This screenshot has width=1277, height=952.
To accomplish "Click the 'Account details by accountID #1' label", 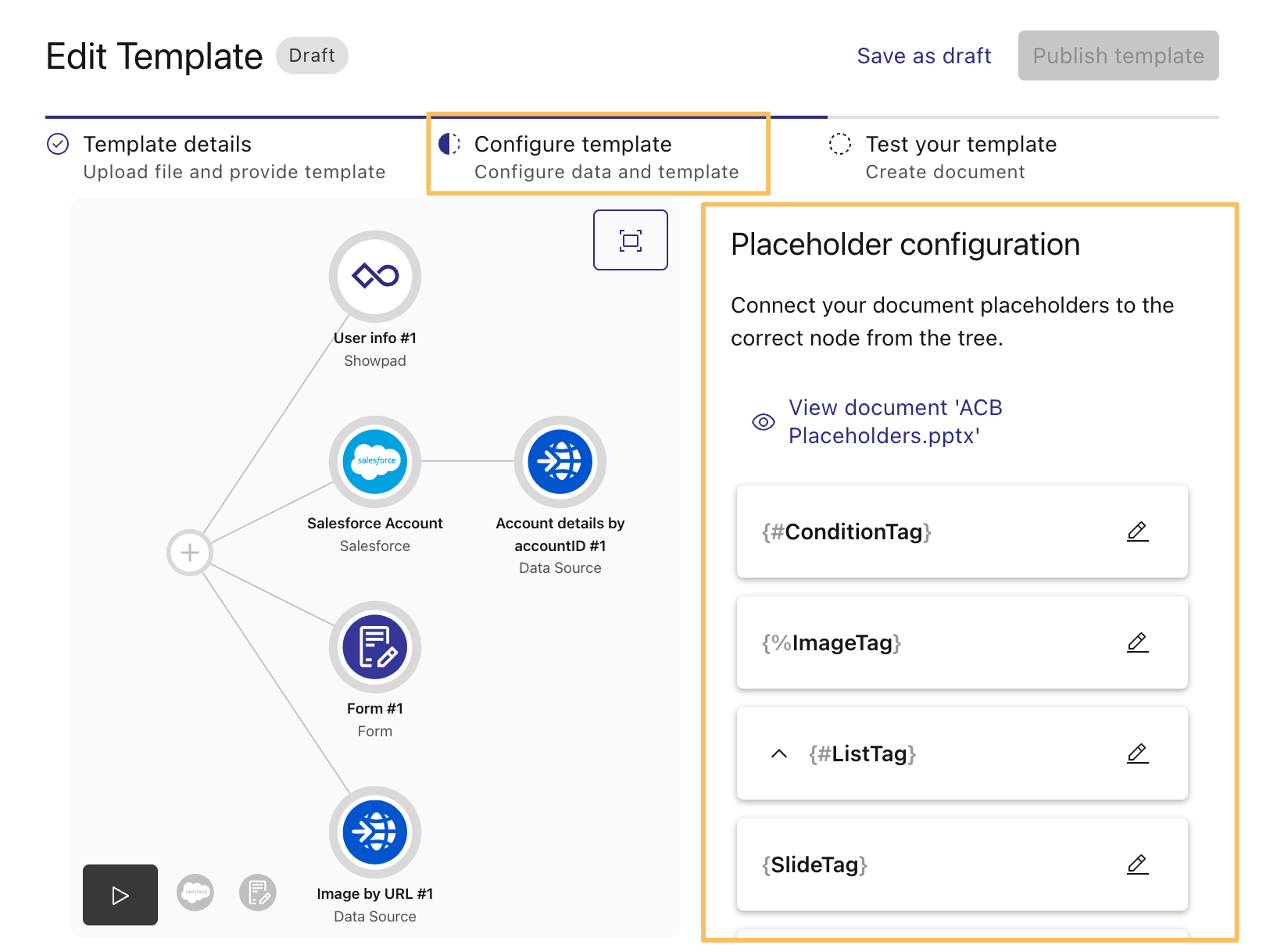I will [x=560, y=535].
